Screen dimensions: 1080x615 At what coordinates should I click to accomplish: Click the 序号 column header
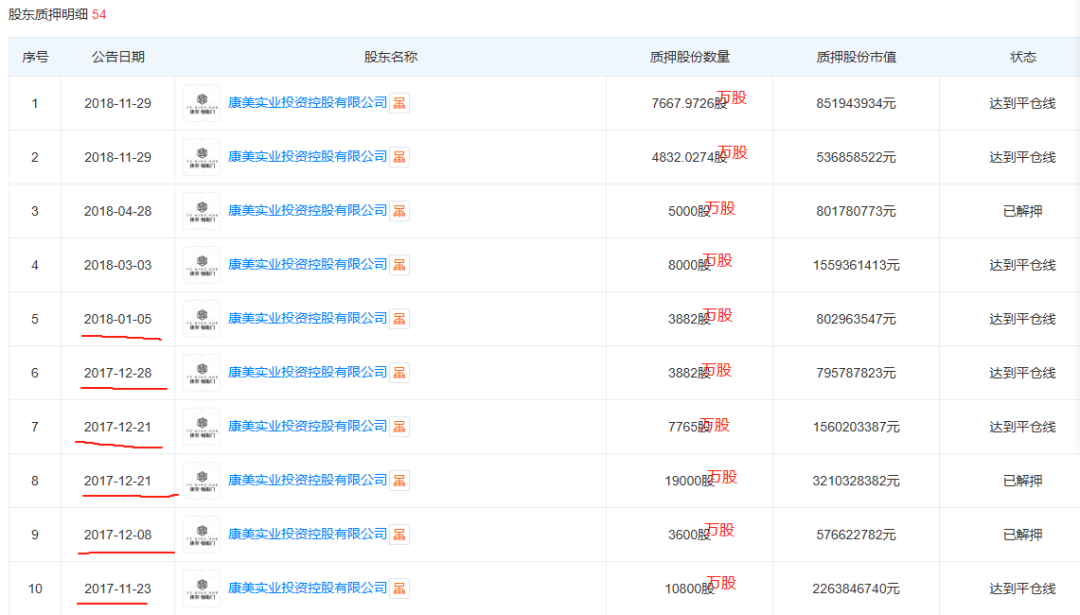[35, 57]
